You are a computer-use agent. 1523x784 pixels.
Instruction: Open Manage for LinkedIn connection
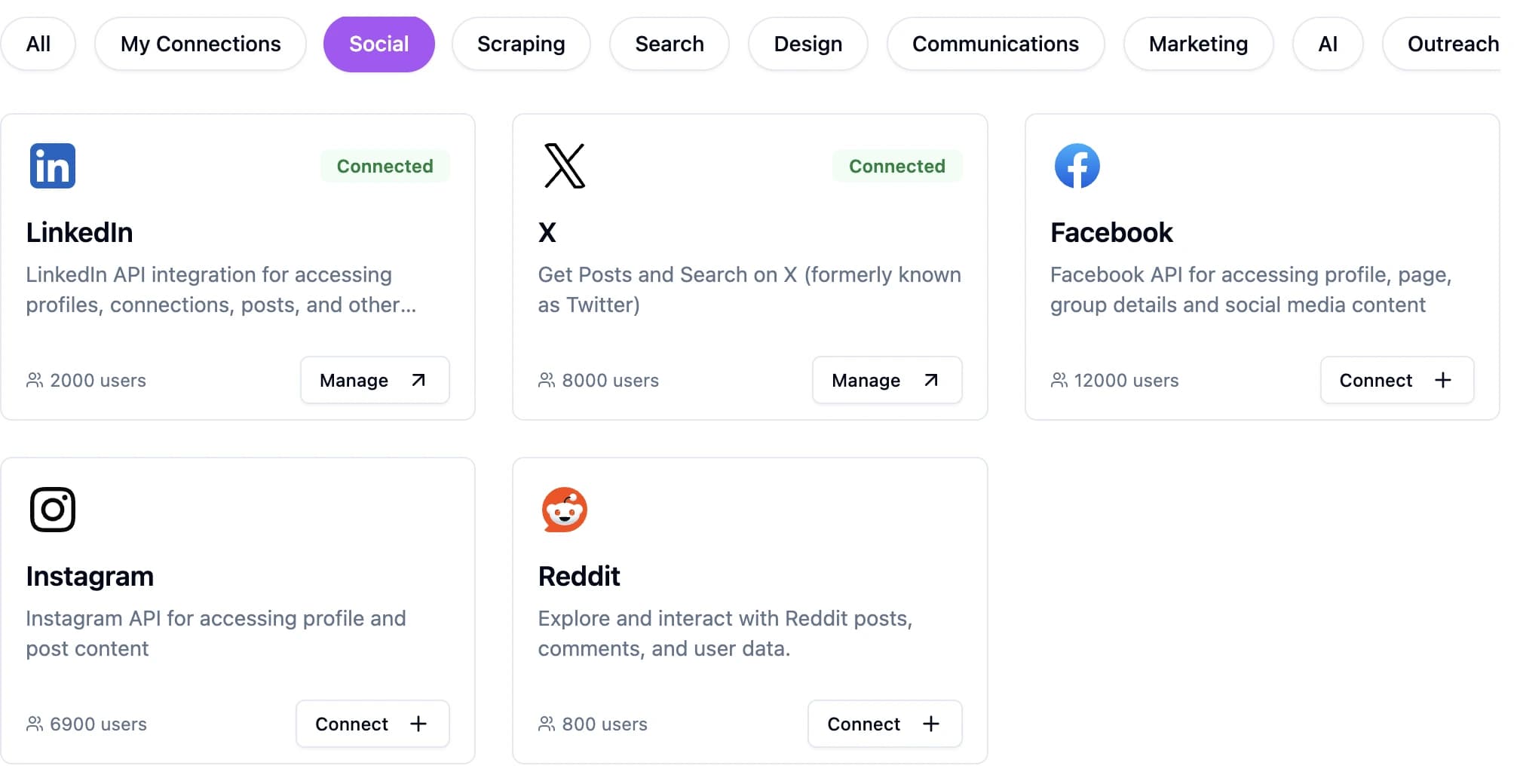tap(375, 380)
